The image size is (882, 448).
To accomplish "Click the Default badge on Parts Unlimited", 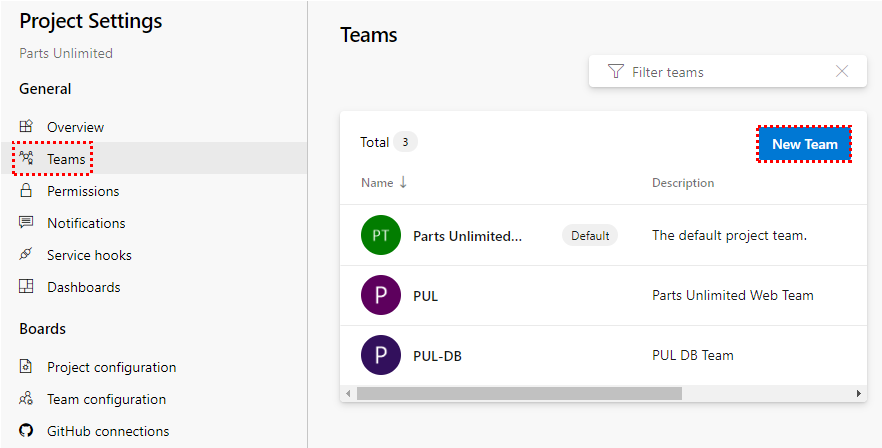I will point(590,236).
